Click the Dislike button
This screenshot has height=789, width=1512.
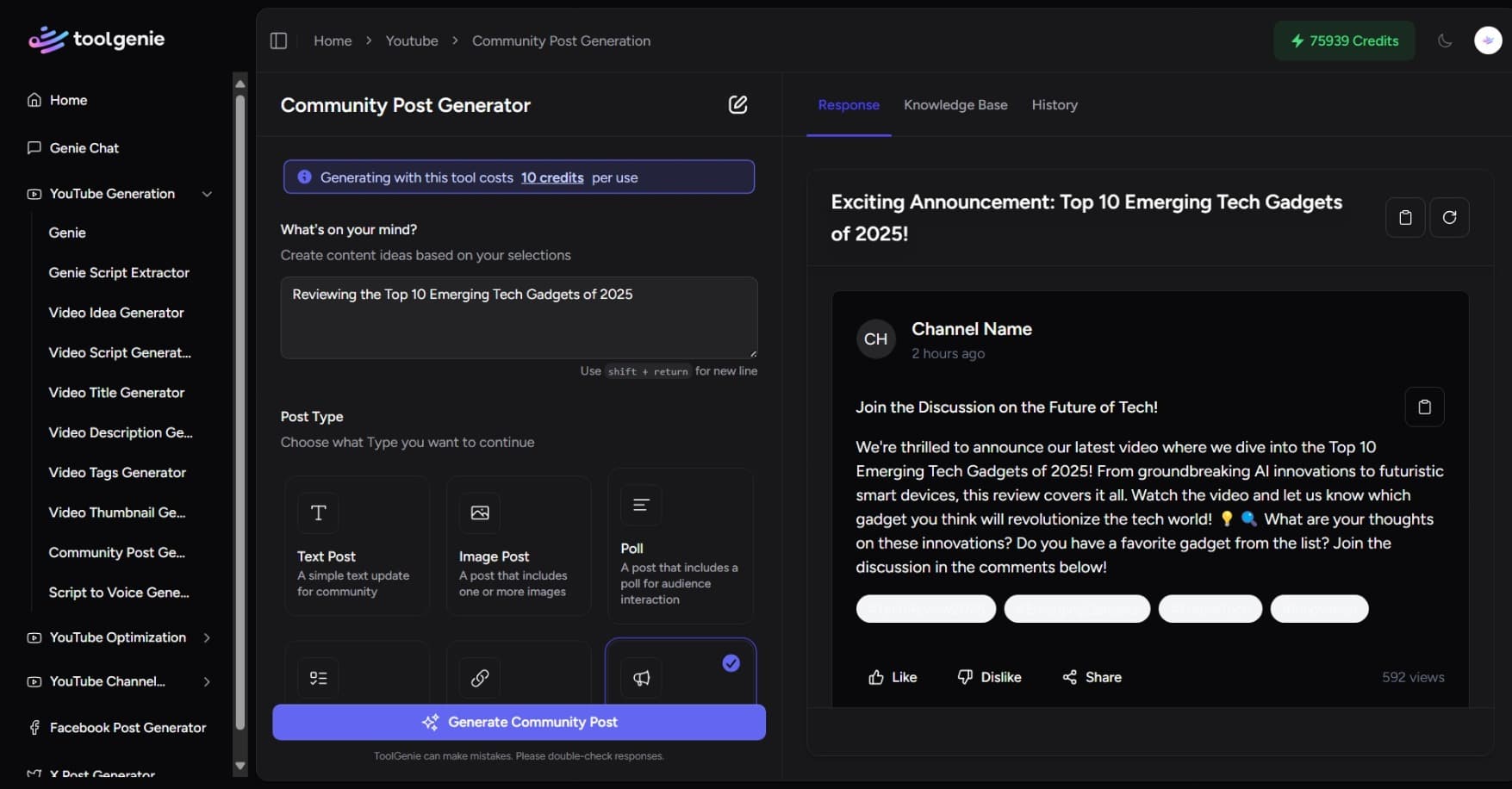pyautogui.click(x=989, y=677)
